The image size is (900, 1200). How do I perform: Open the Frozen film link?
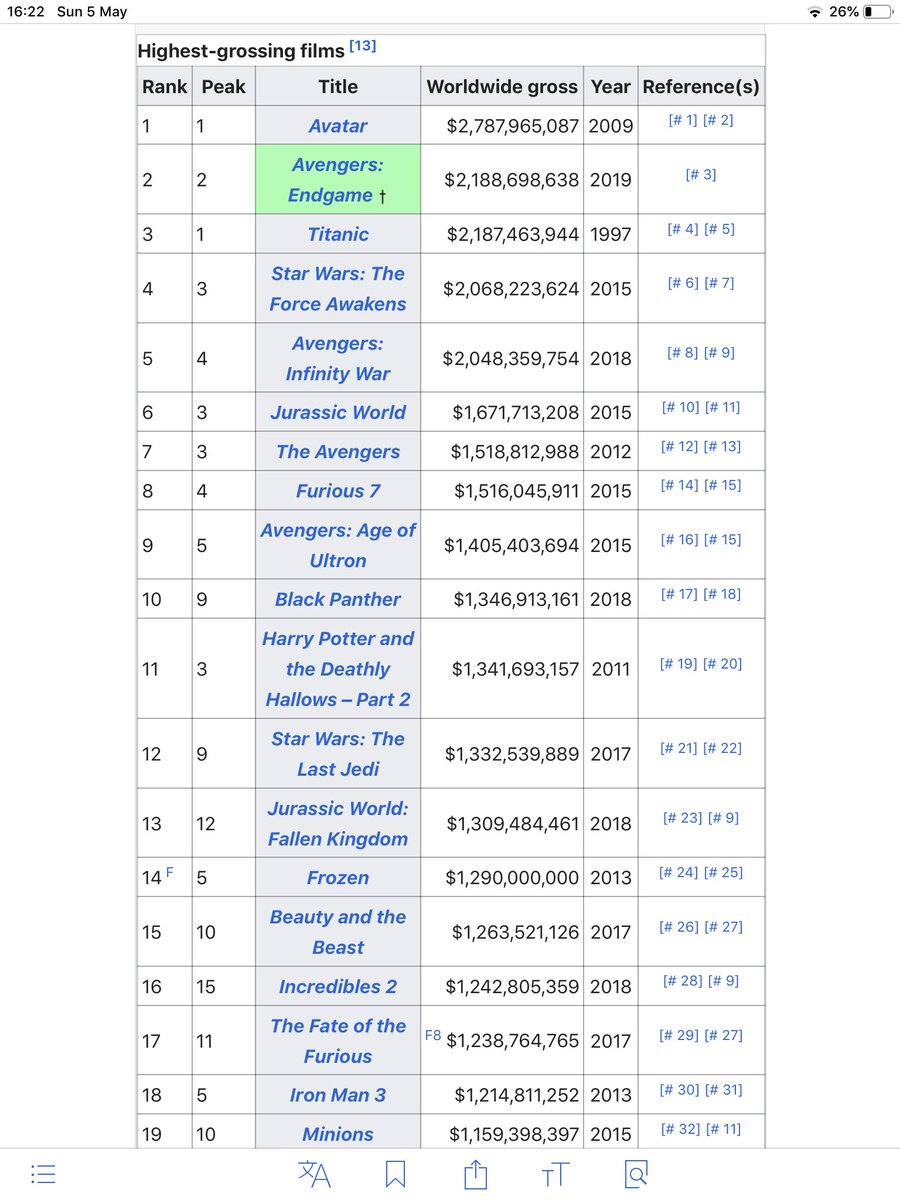[338, 878]
